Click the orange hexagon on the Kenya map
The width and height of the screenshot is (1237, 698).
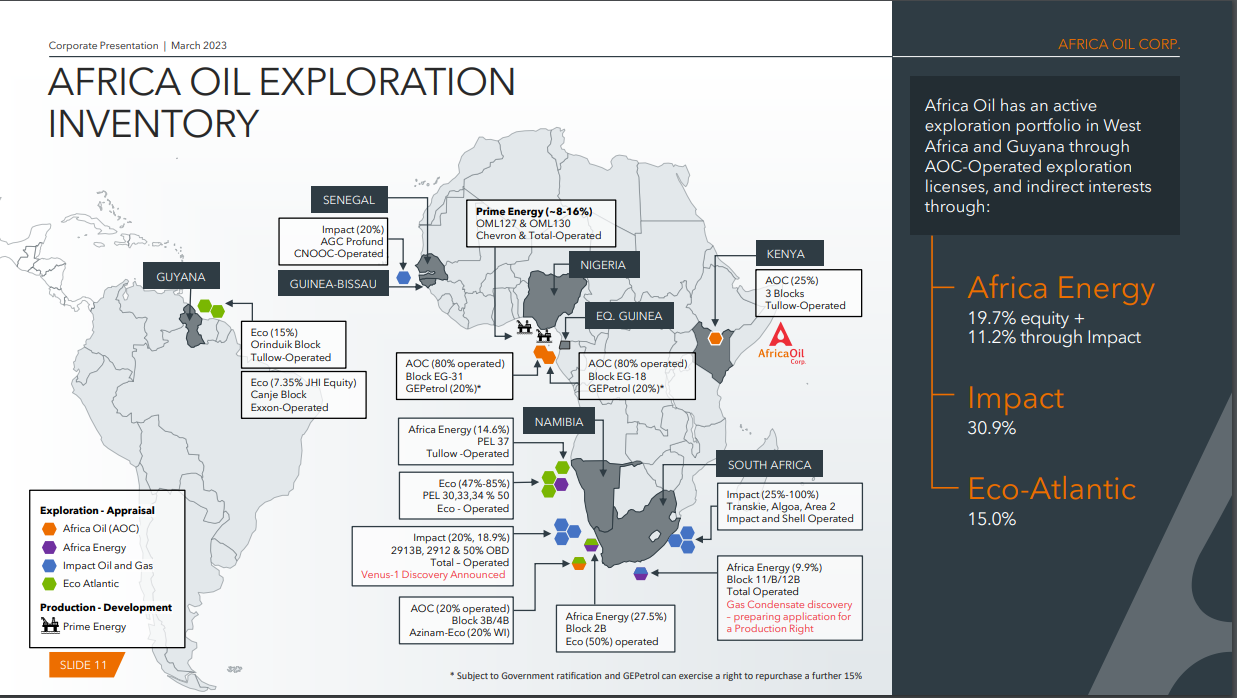pyautogui.click(x=716, y=338)
